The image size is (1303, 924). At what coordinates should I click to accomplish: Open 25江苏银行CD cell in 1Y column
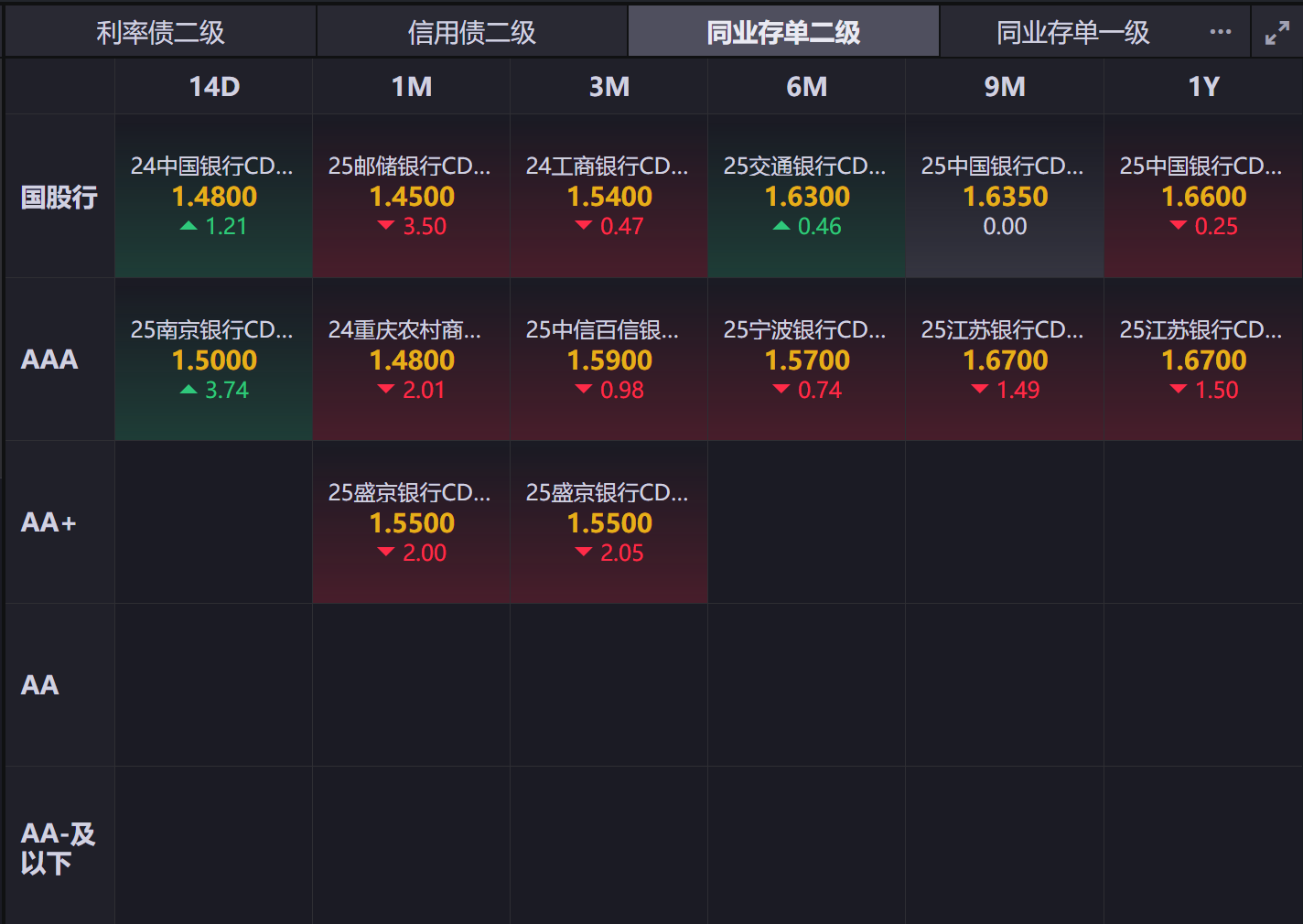1203,360
